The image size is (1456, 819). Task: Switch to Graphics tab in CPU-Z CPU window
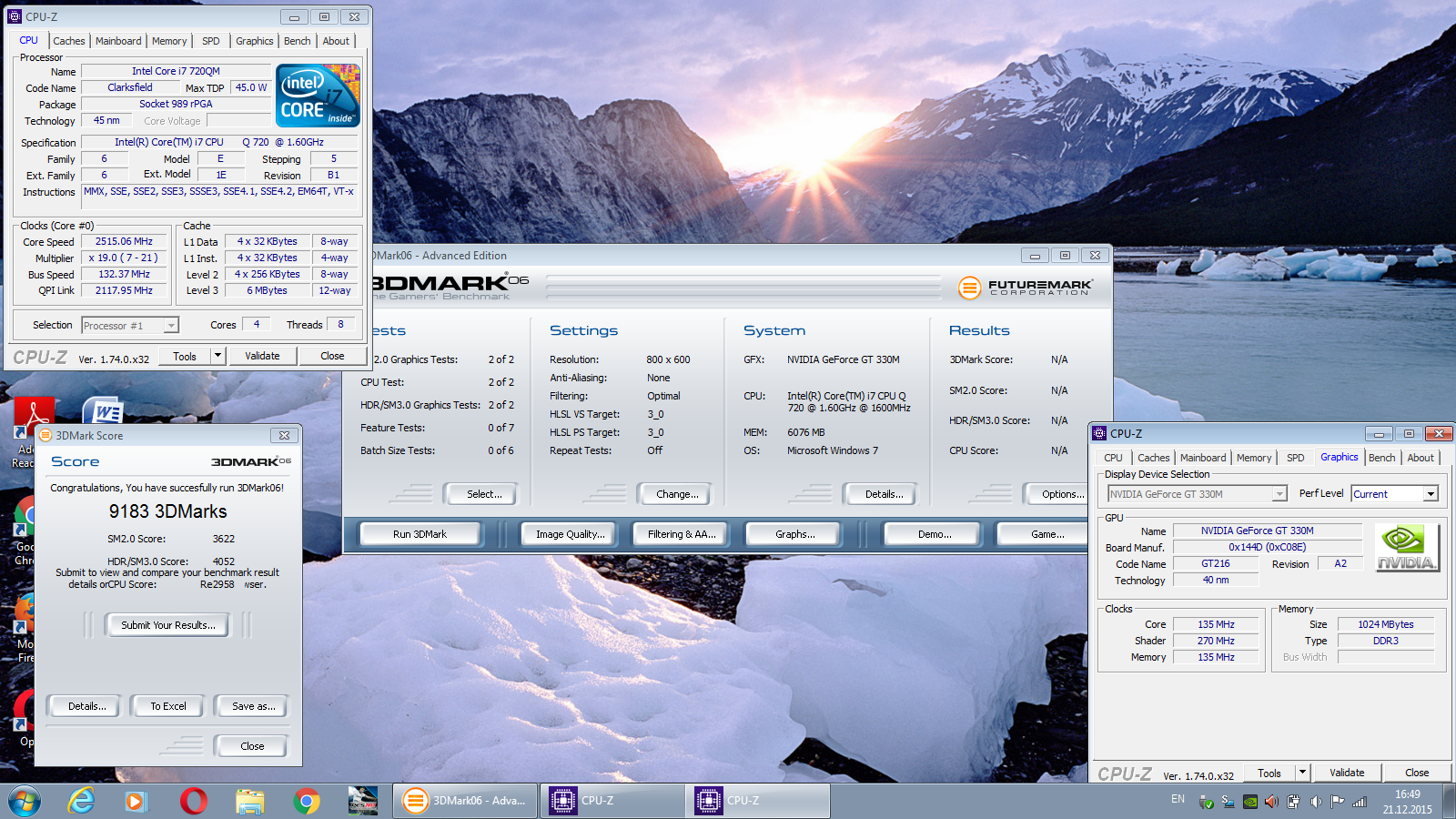(254, 41)
